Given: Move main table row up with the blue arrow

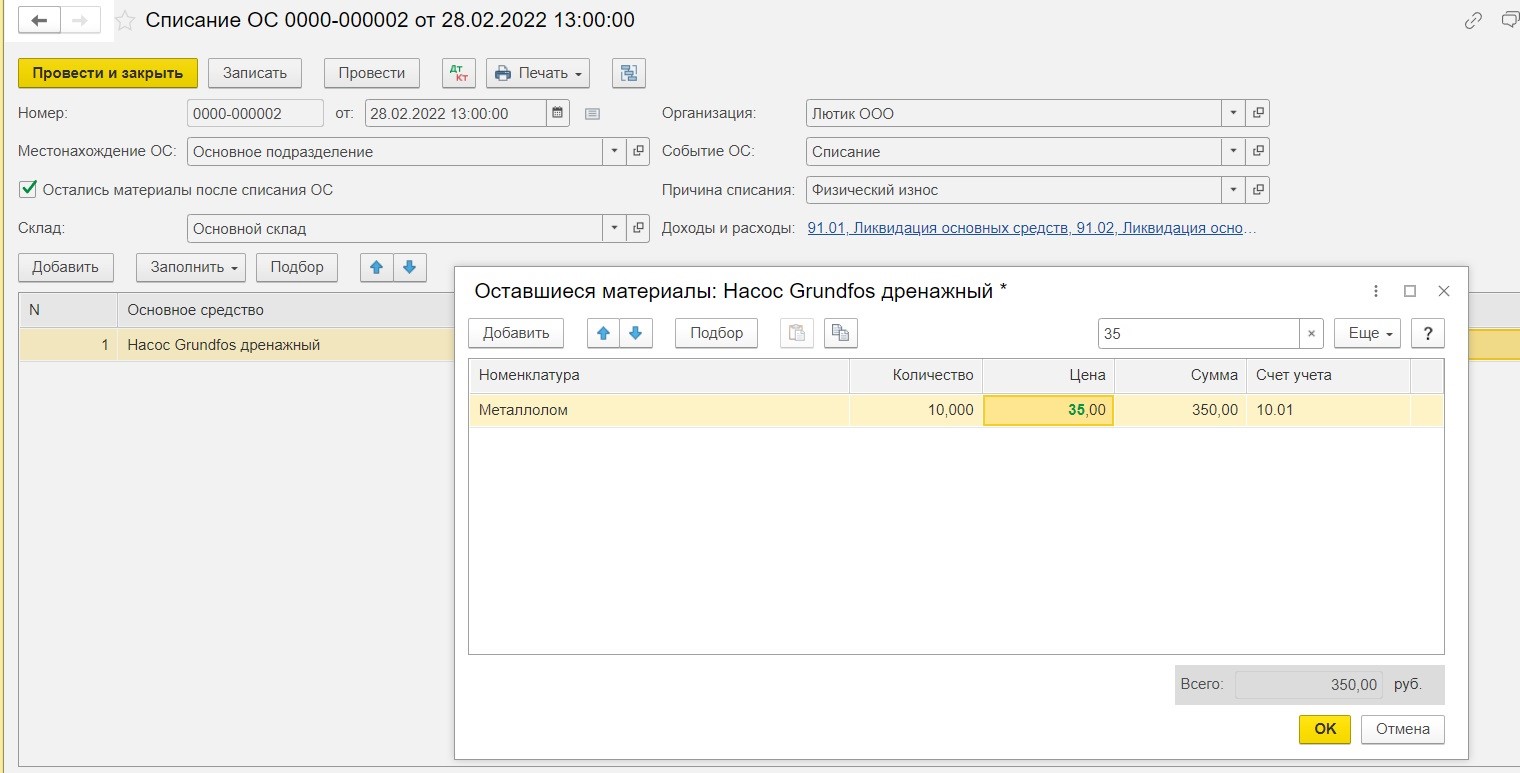Looking at the screenshot, I should pyautogui.click(x=377, y=267).
